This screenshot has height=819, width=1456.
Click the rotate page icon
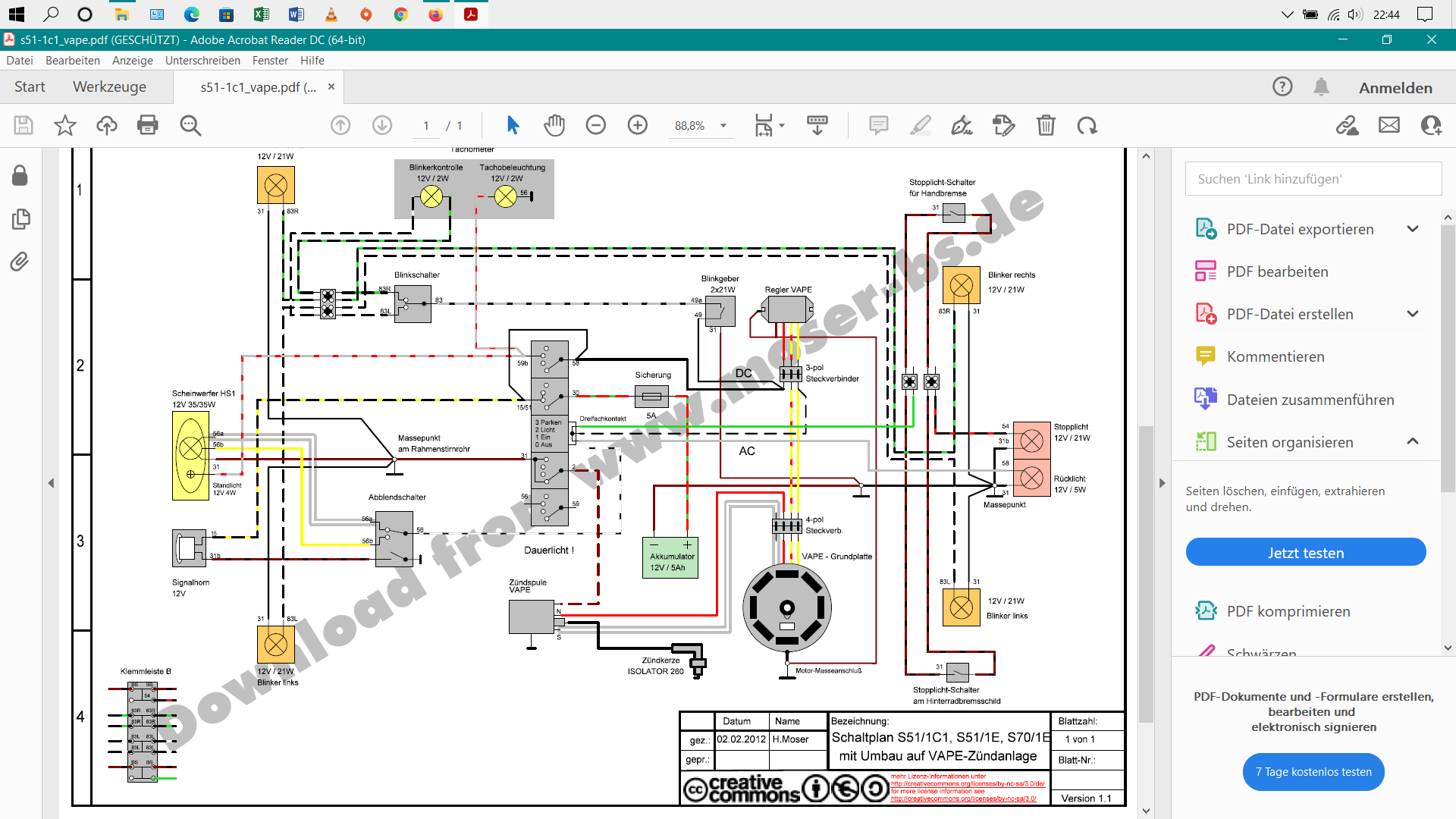(1087, 125)
